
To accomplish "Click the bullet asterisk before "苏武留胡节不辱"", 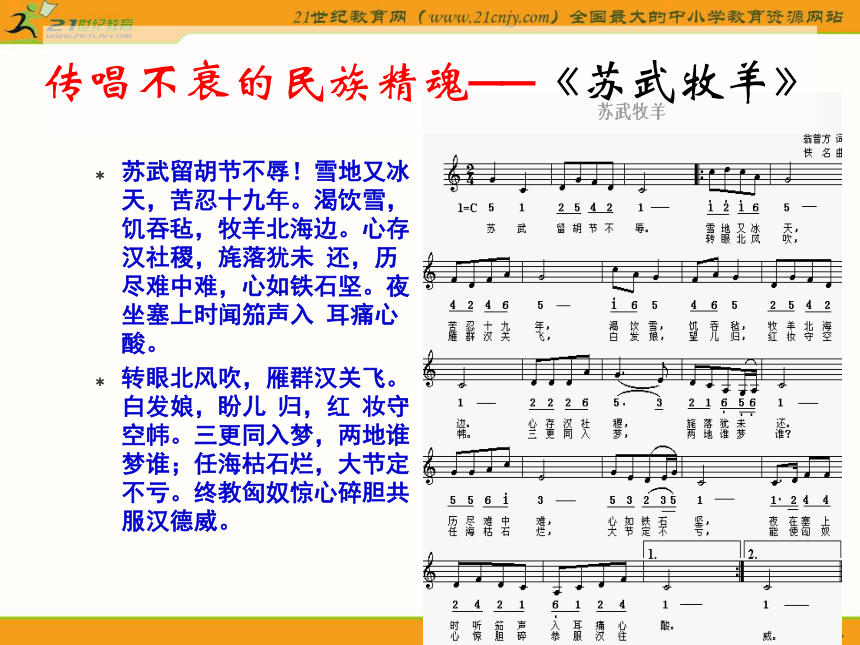I will tap(100, 176).
